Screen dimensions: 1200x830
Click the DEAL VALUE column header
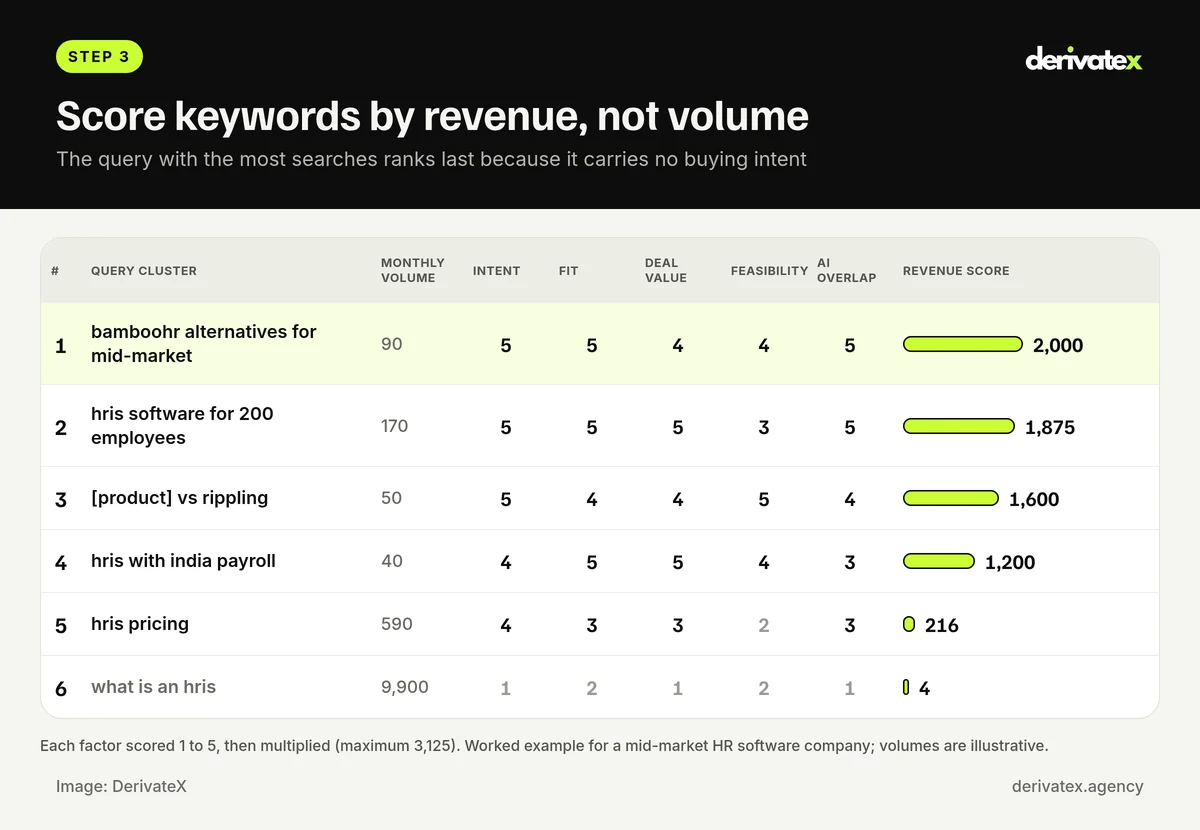pyautogui.click(x=666, y=270)
